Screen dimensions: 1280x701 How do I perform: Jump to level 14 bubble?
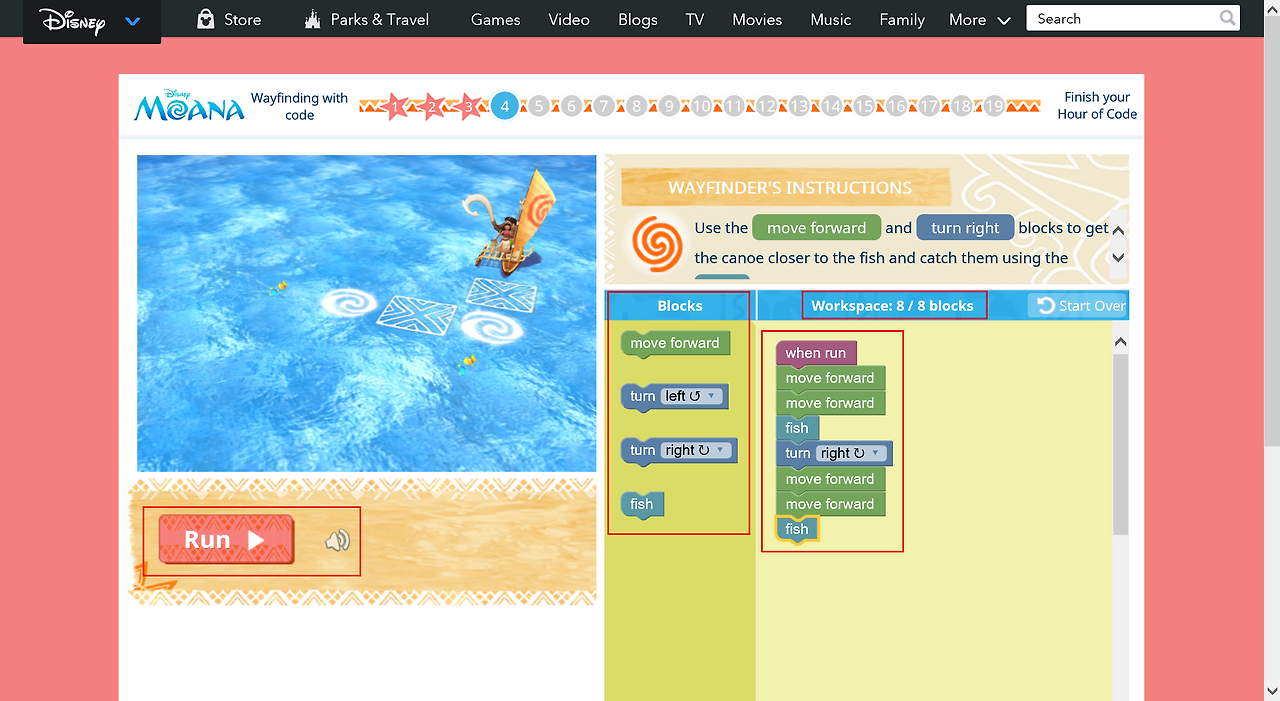pyautogui.click(x=831, y=106)
